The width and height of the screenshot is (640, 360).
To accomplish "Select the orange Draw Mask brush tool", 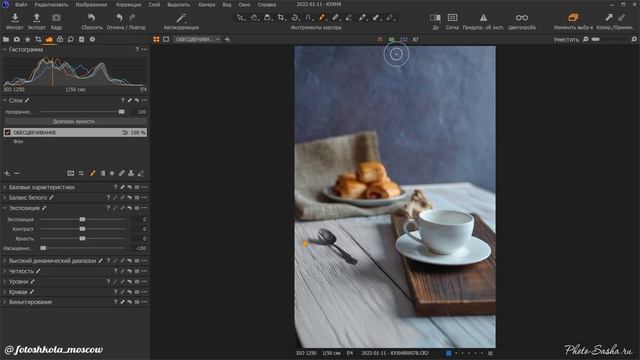I will tap(322, 18).
